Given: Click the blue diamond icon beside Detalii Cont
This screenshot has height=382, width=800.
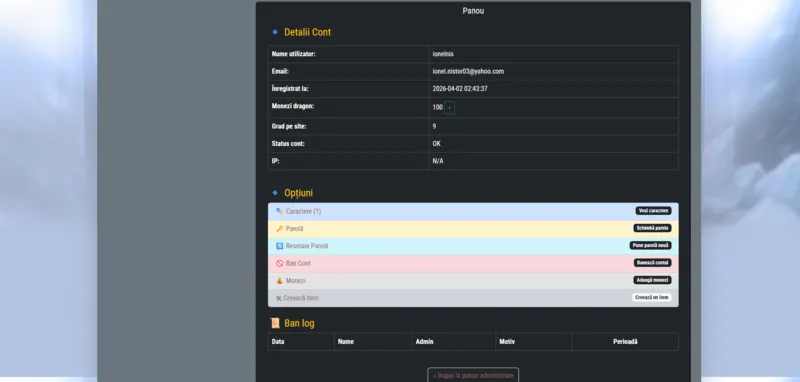Looking at the screenshot, I should coord(275,32).
